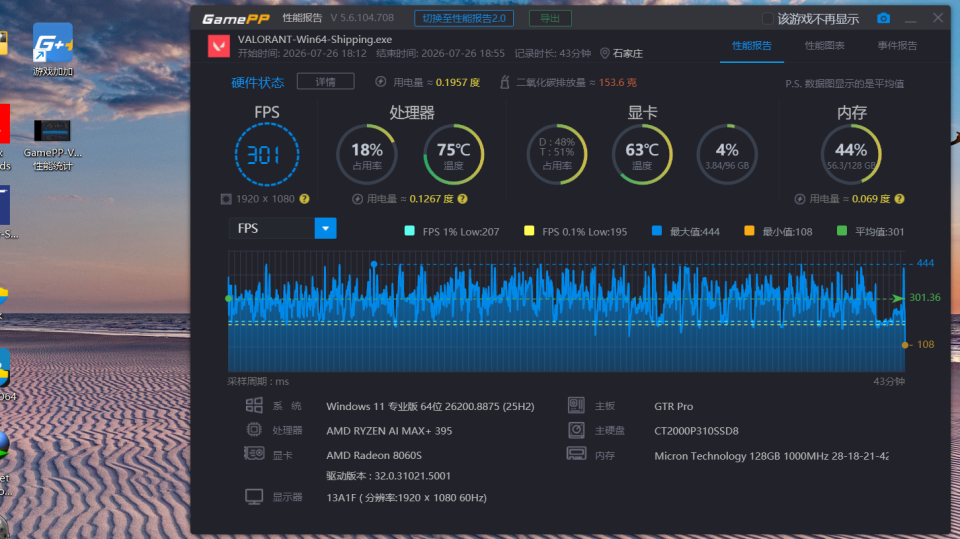960x539 pixels.
Task: Click the location pin icon near 石家庄
Action: click(604, 53)
